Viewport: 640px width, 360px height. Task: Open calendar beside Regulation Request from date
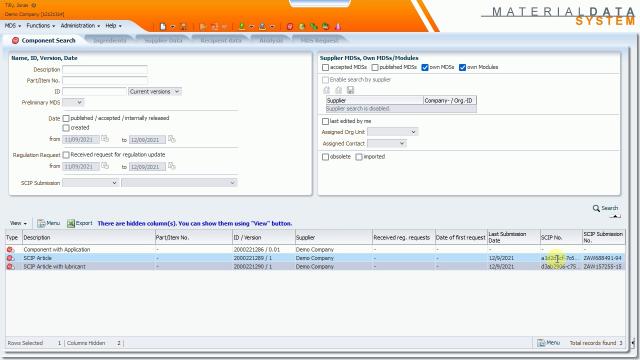pos(105,166)
